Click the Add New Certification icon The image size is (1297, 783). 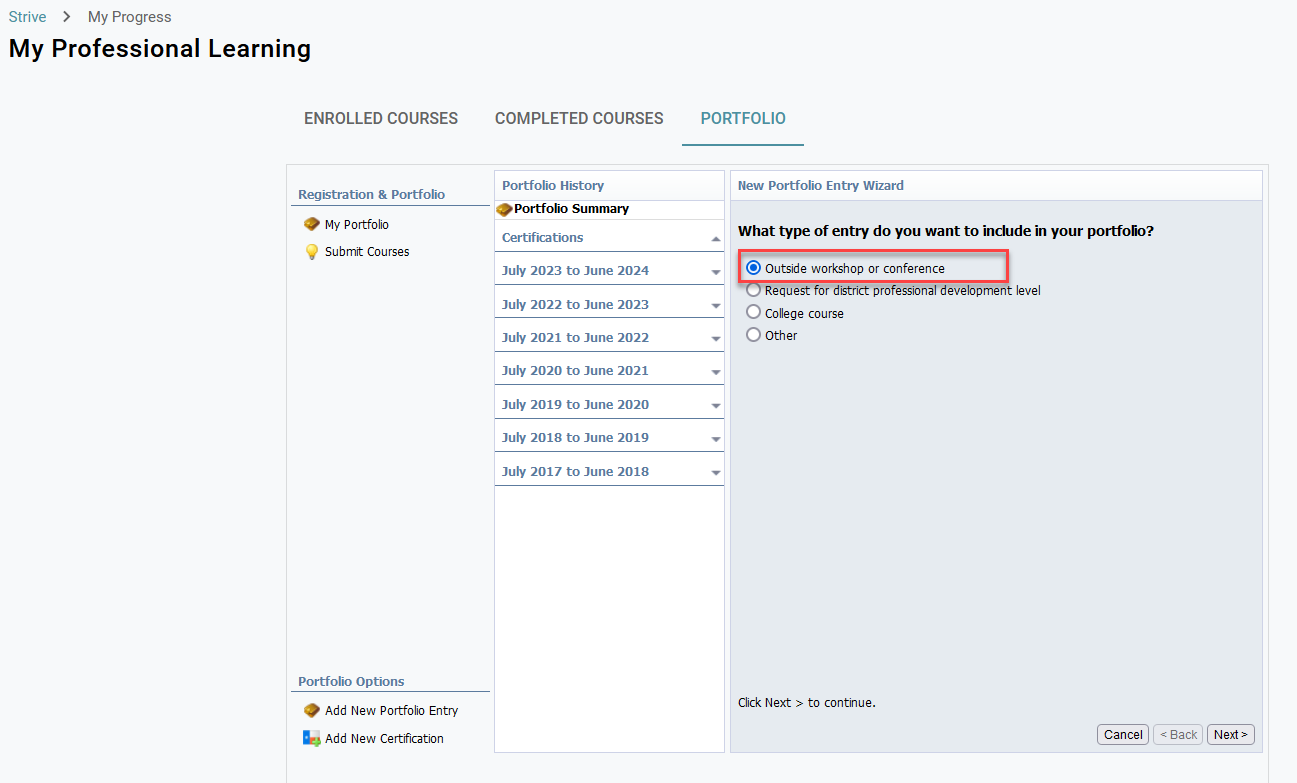pos(311,739)
